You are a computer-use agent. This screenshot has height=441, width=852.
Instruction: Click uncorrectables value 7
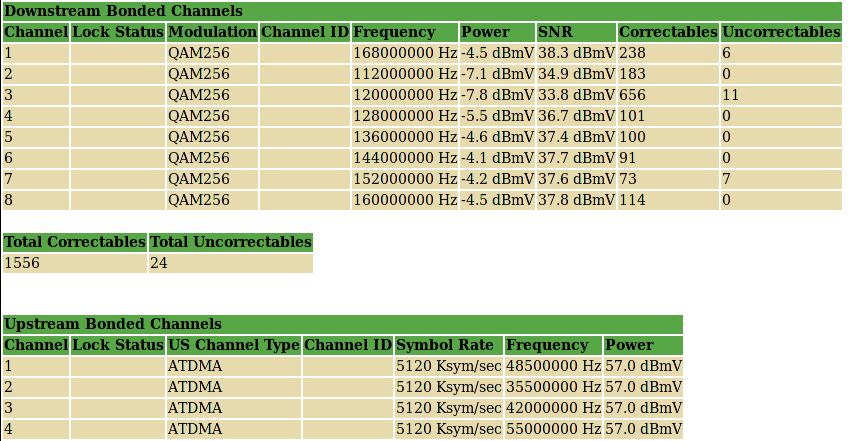726,179
